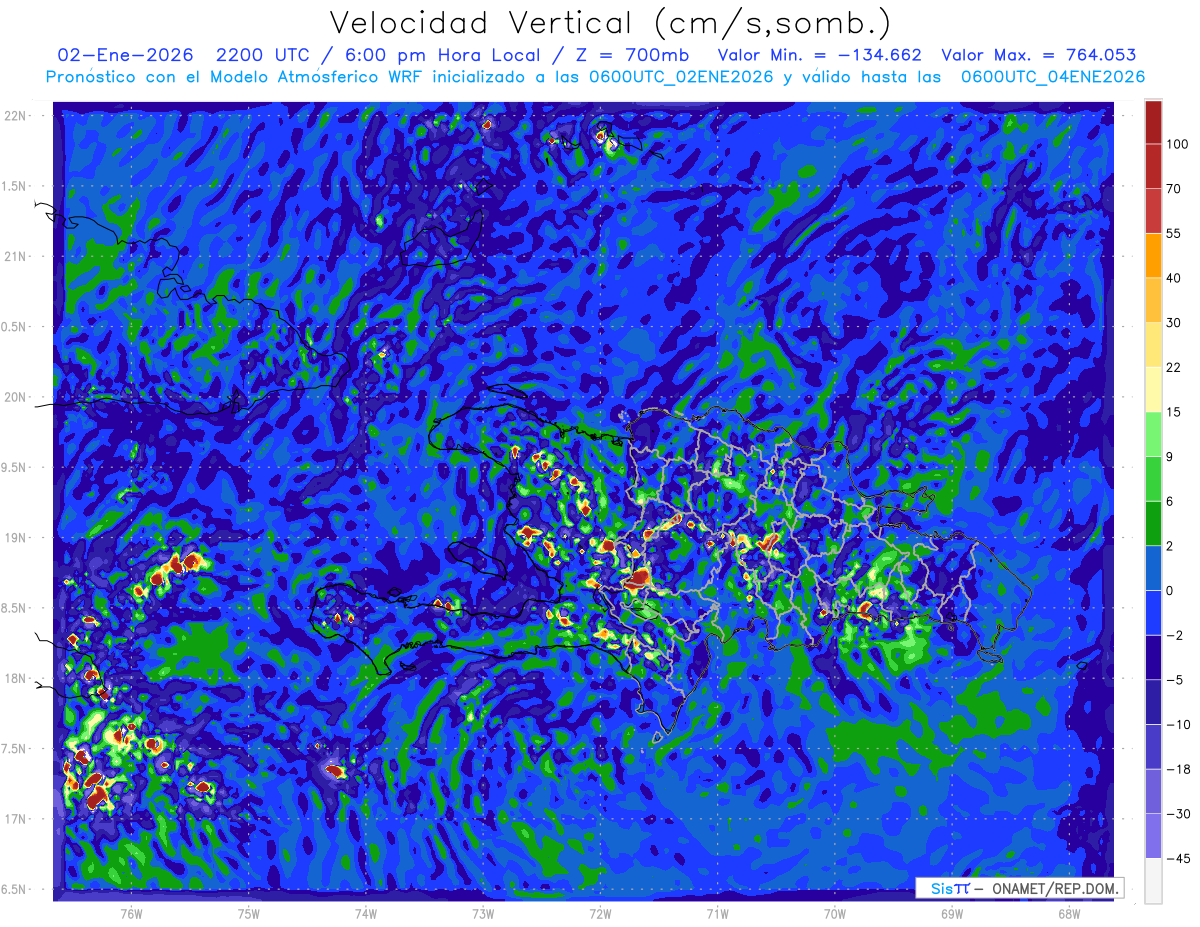Click the '18N' latitude label
The width and height of the screenshot is (1200, 927).
(x=17, y=678)
